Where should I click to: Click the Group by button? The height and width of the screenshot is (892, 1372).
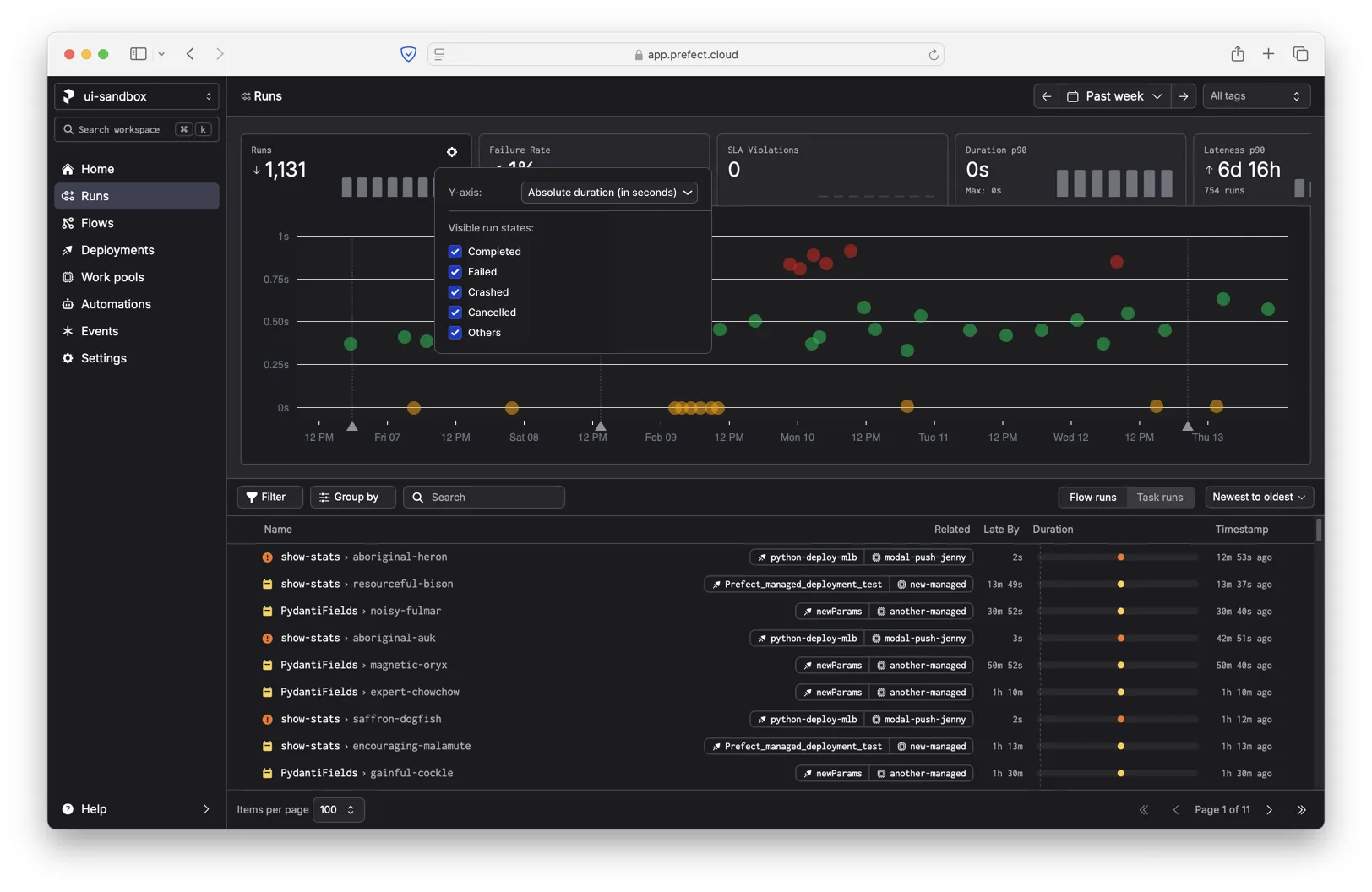point(352,498)
